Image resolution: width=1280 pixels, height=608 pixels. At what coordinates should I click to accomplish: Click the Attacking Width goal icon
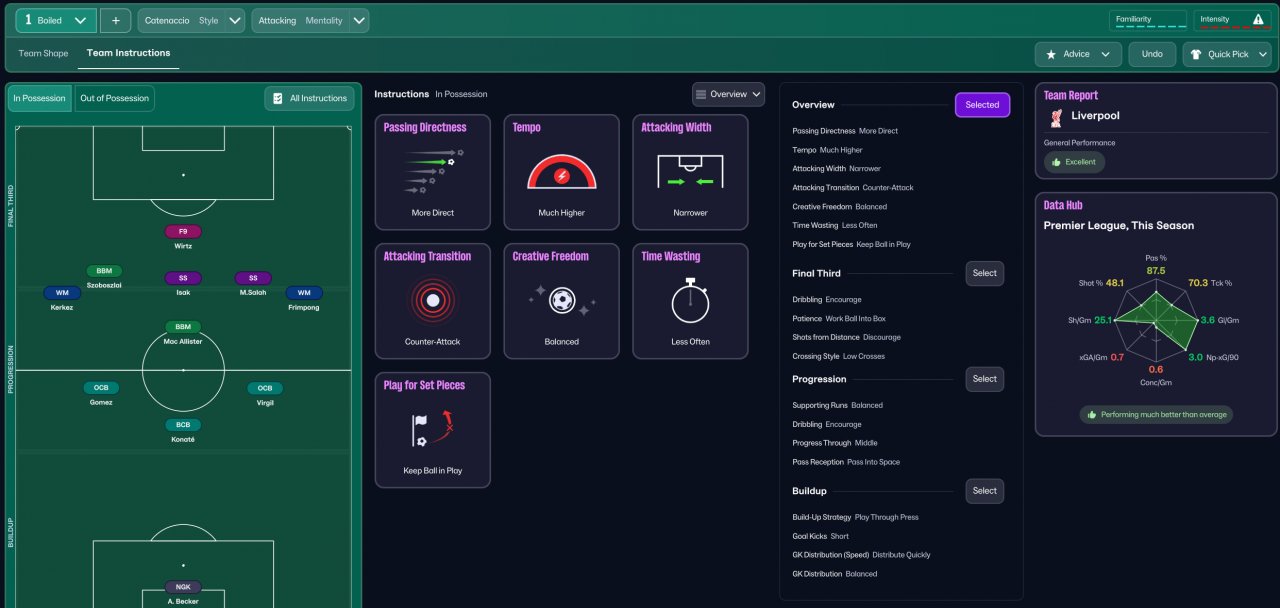click(x=690, y=171)
